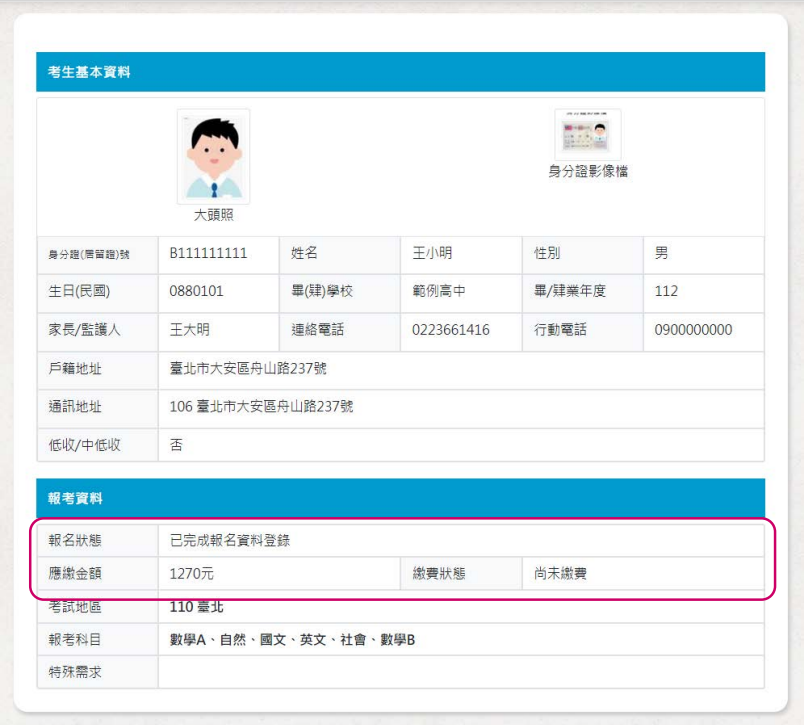The image size is (804, 725).
Task: Click the exam area 110 臺北
Action: click(196, 607)
